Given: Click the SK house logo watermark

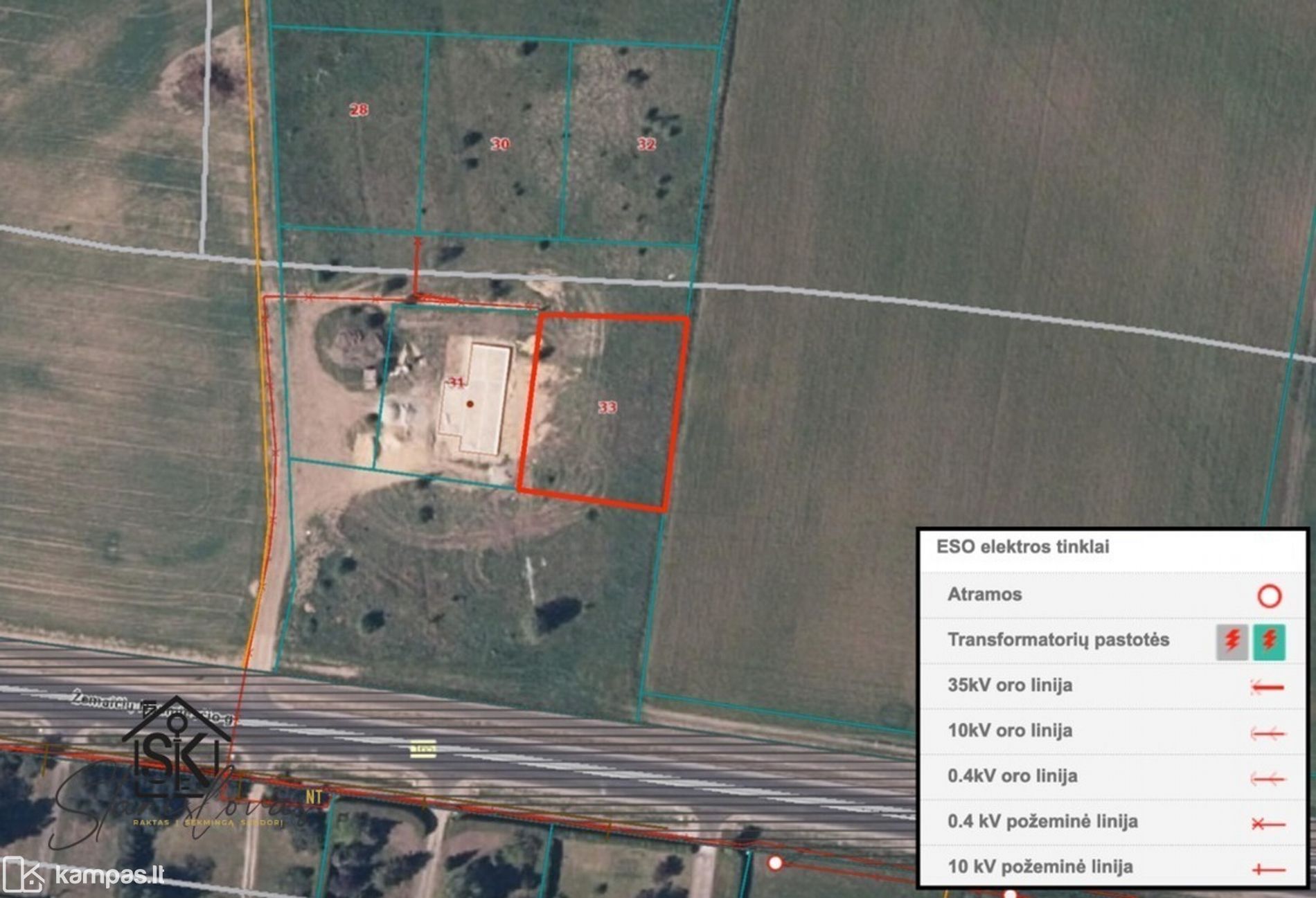Looking at the screenshot, I should (177, 749).
